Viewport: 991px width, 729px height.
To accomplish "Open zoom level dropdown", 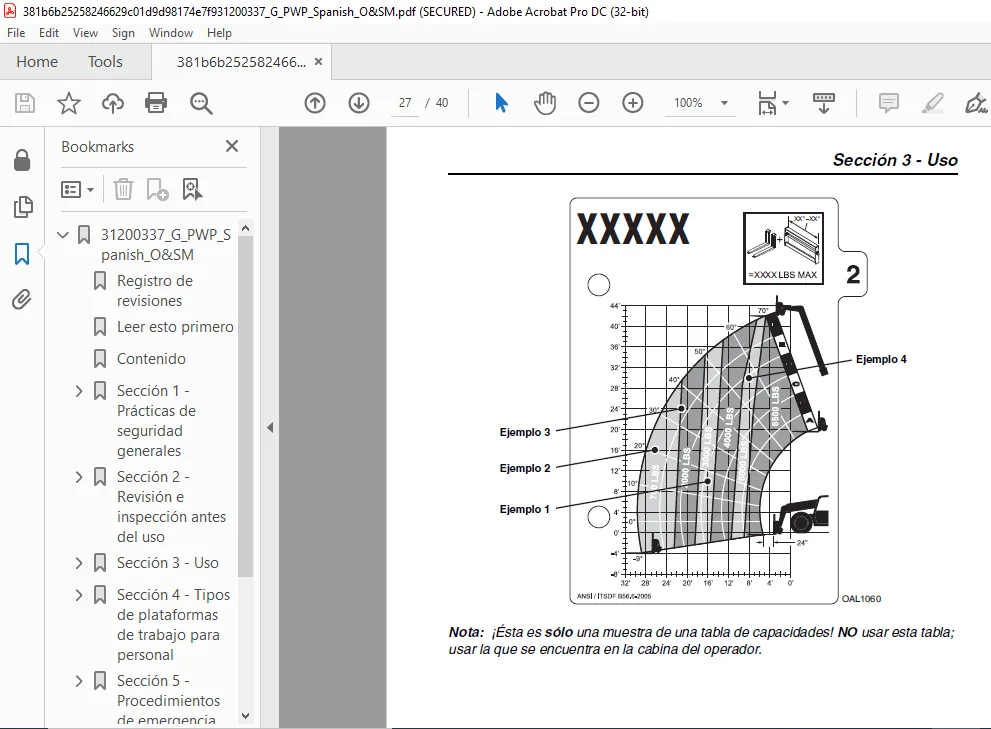I will (x=724, y=102).
